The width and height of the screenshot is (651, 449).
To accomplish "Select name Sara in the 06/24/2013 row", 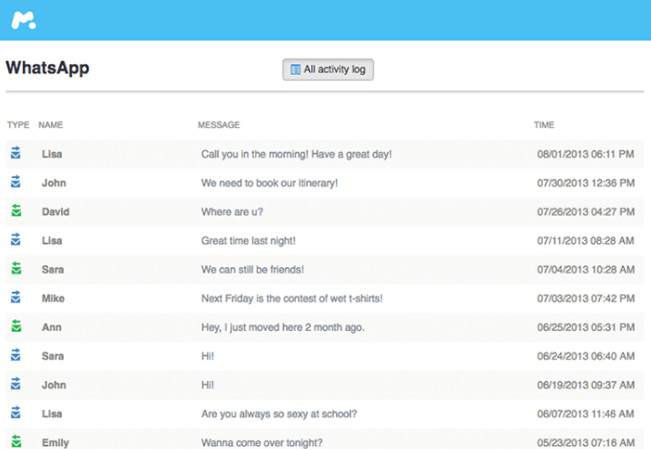I will point(53,356).
